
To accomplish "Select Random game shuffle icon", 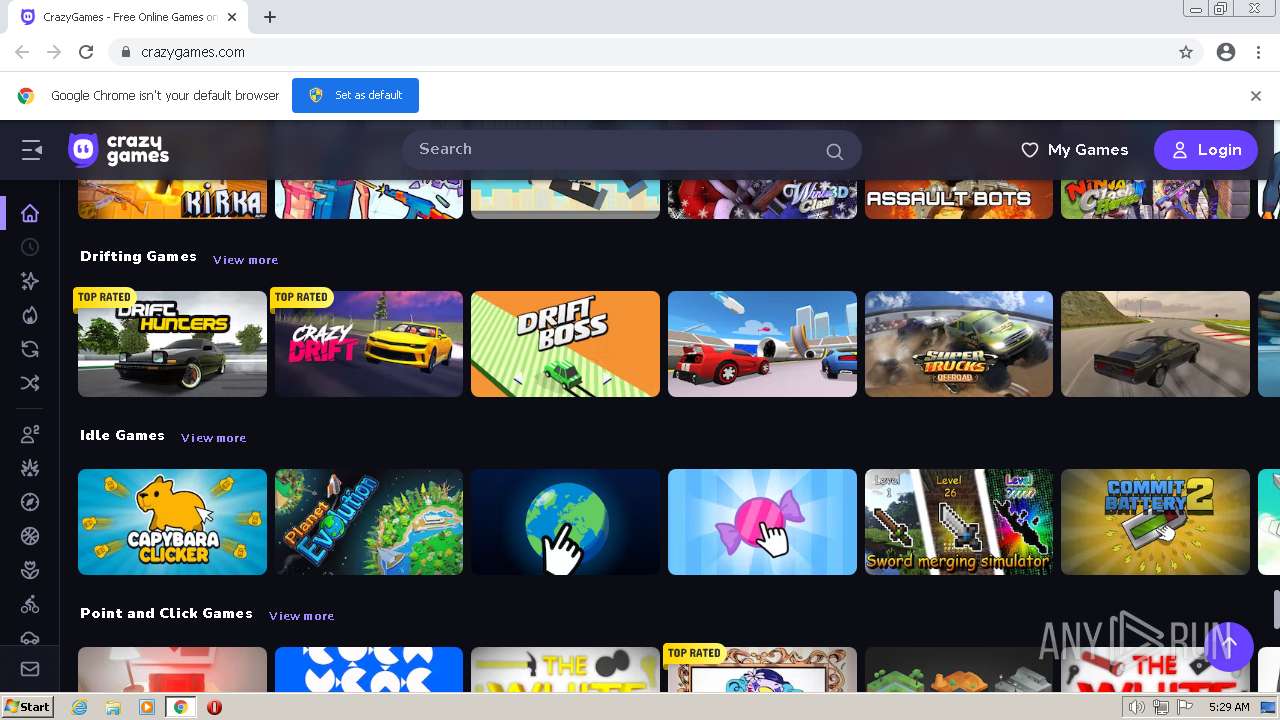I will pyautogui.click(x=30, y=383).
